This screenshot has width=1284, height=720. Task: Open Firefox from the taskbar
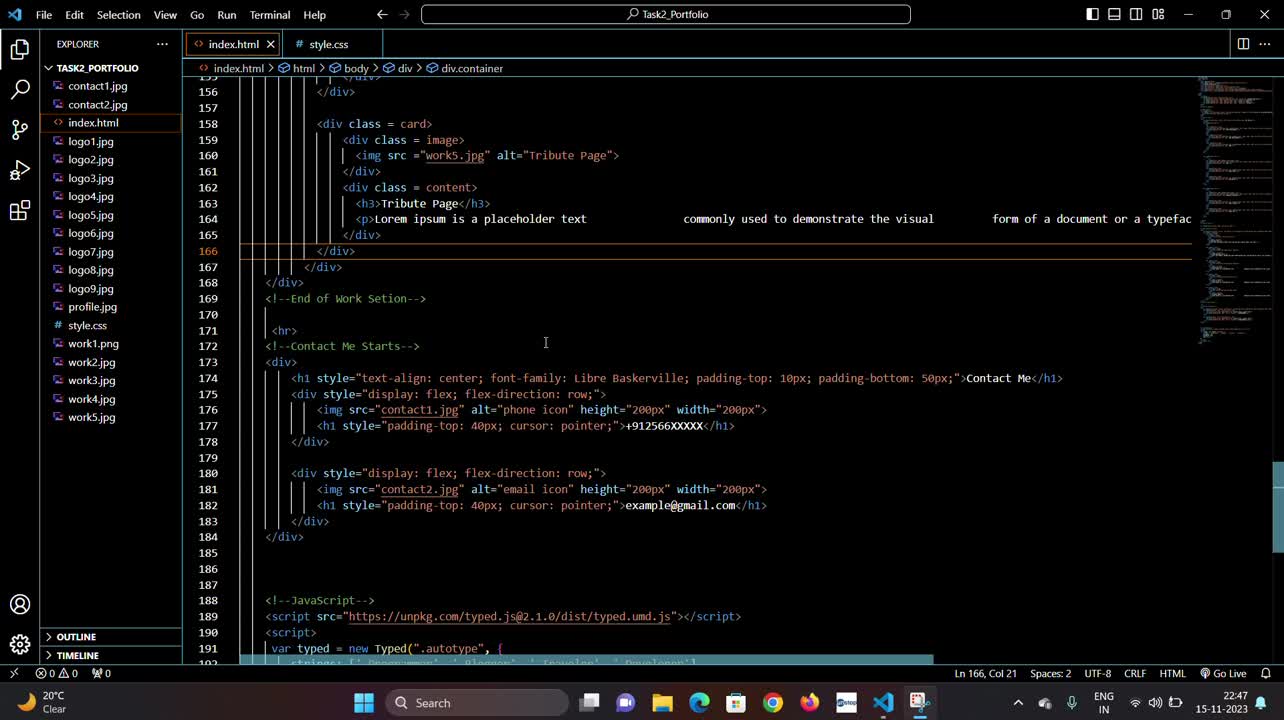(809, 702)
